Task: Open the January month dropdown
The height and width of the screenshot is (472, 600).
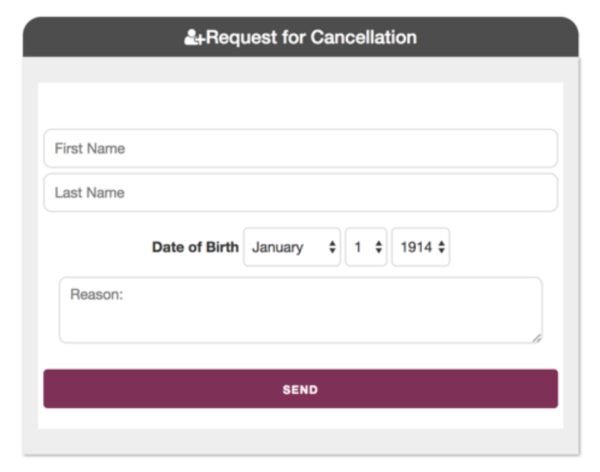Action: 292,247
